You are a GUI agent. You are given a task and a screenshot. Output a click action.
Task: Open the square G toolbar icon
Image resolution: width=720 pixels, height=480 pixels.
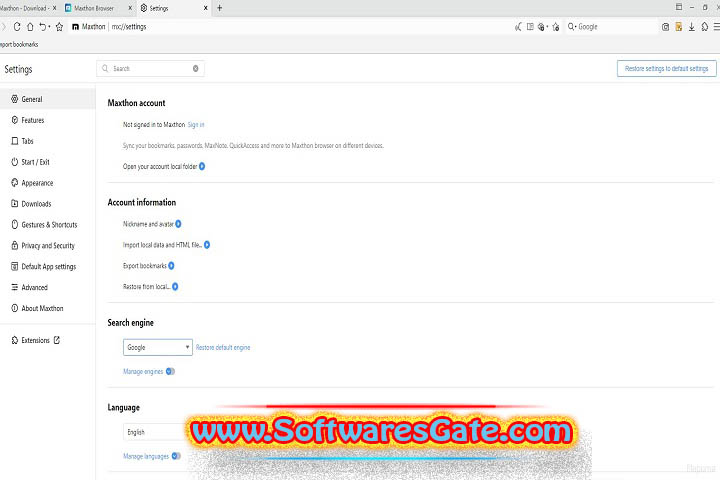click(665, 27)
